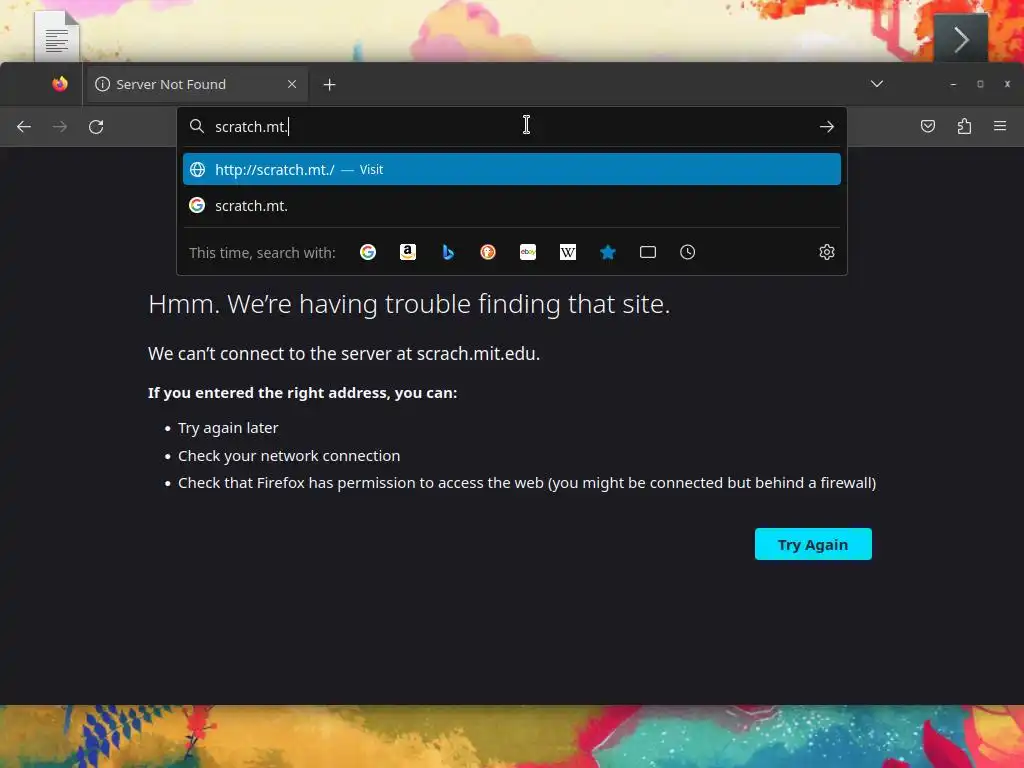Close the Server Not Found tab
Screen dimensions: 1024x768
tap(292, 84)
